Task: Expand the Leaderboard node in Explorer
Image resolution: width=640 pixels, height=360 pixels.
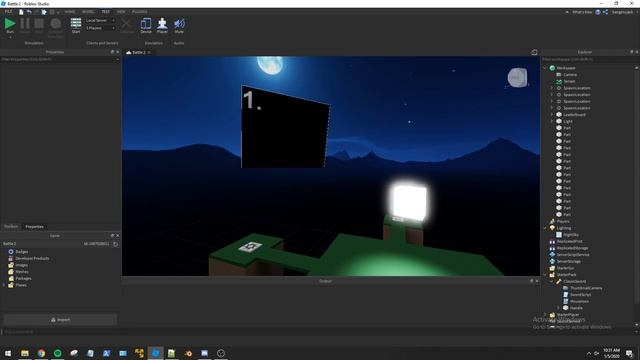Action: pyautogui.click(x=552, y=115)
